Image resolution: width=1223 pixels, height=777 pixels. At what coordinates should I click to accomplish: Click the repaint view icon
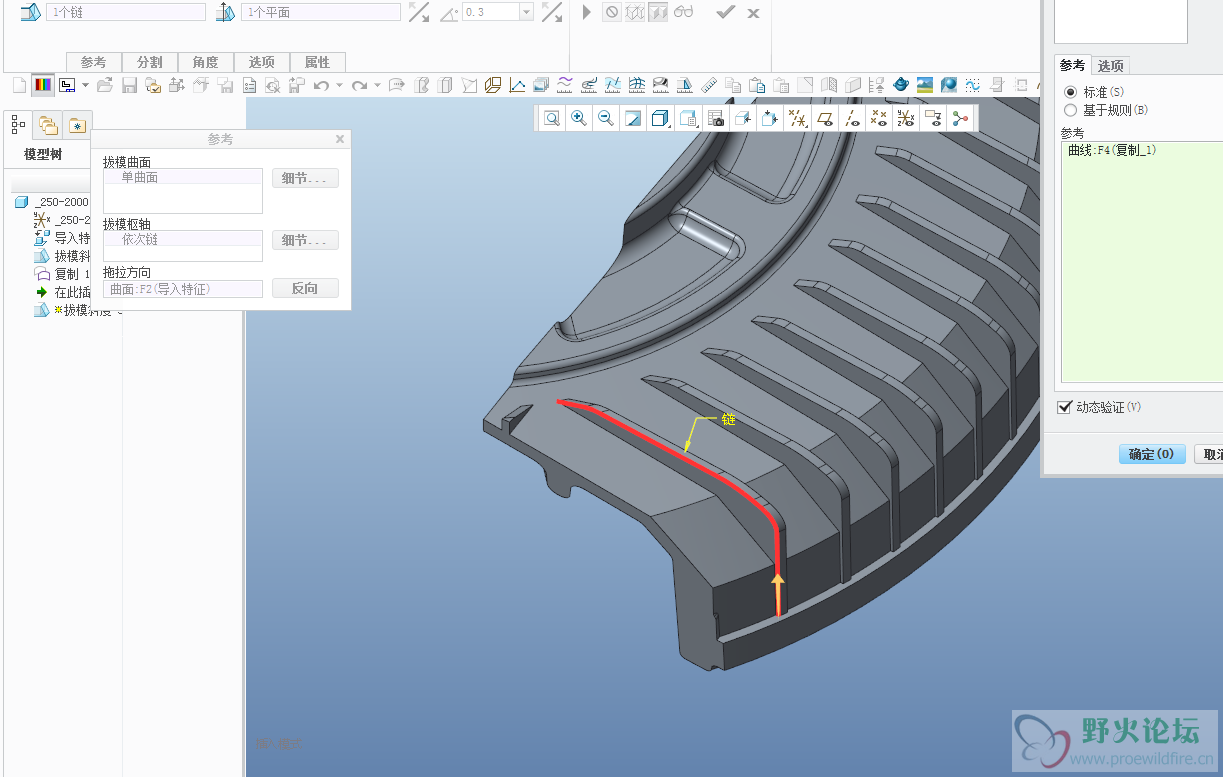pos(632,119)
